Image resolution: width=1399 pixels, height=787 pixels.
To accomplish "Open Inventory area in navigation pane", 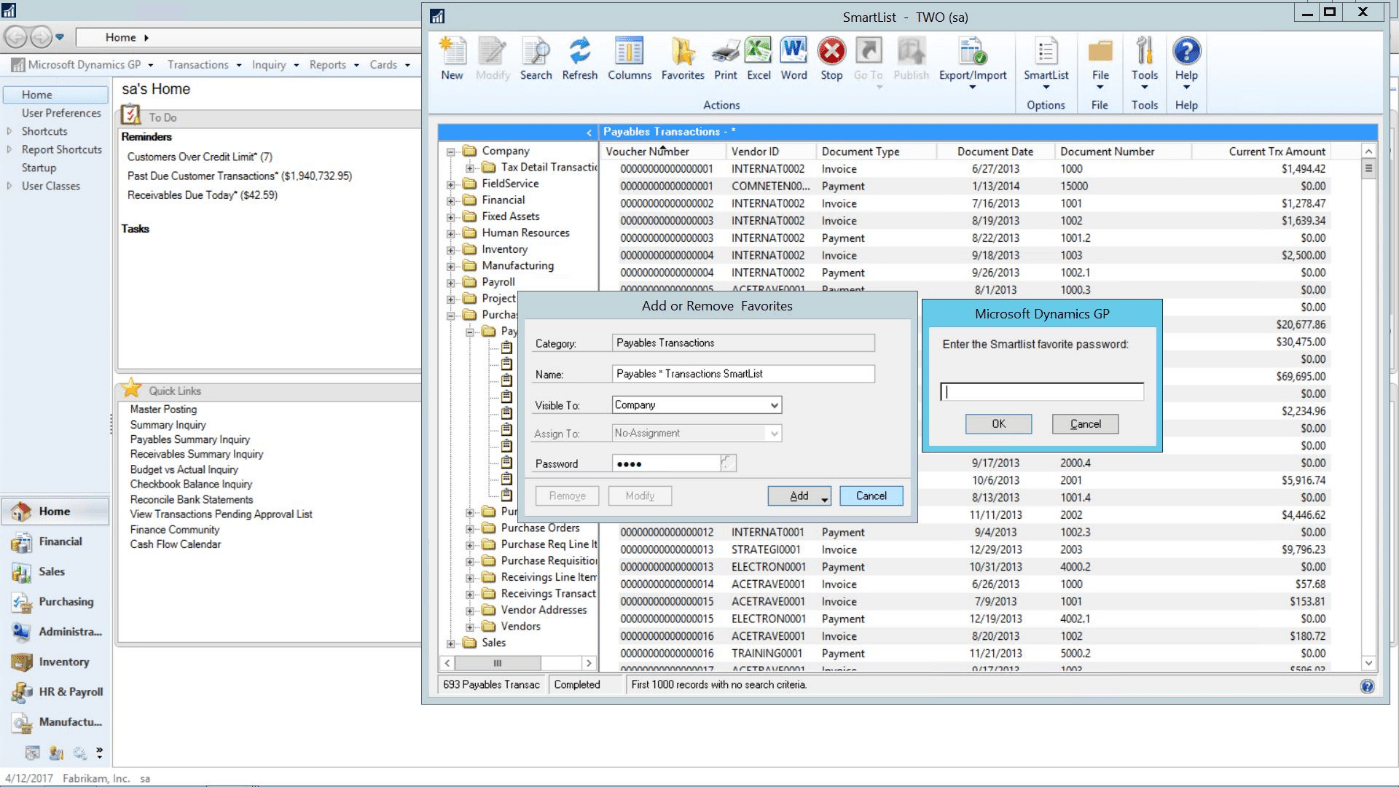I will tap(64, 661).
